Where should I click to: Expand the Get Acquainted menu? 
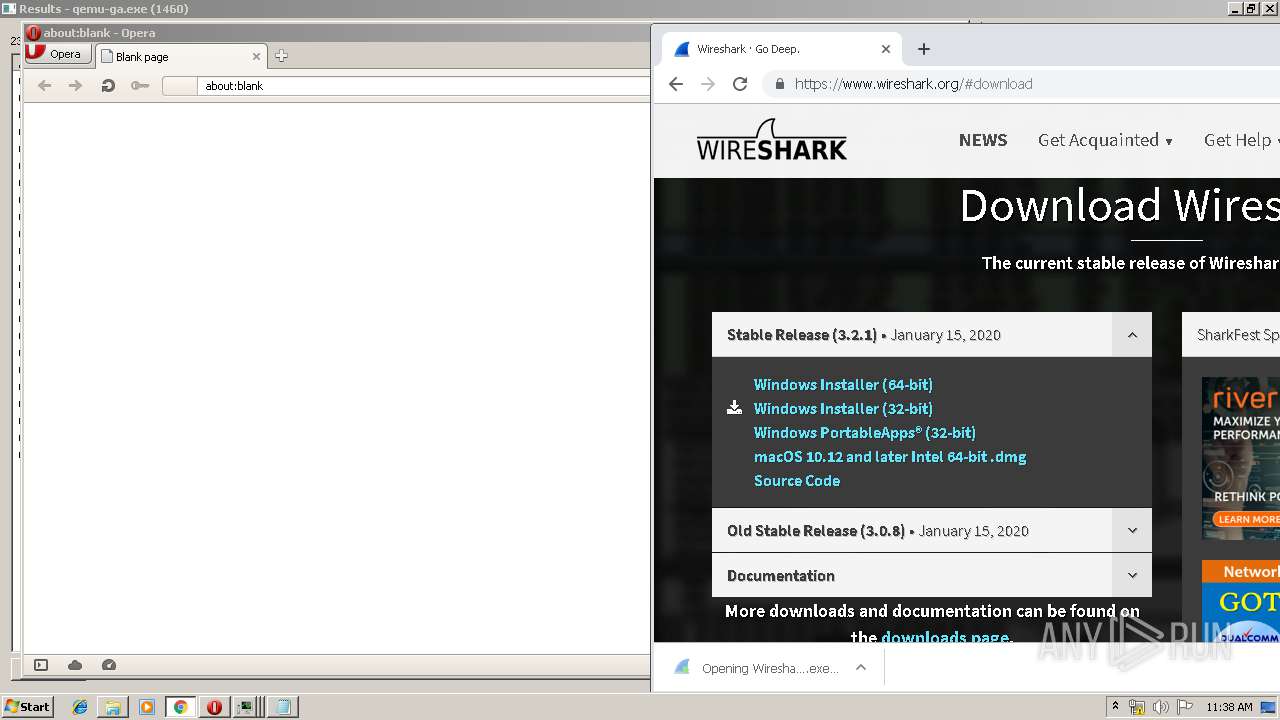point(1105,140)
